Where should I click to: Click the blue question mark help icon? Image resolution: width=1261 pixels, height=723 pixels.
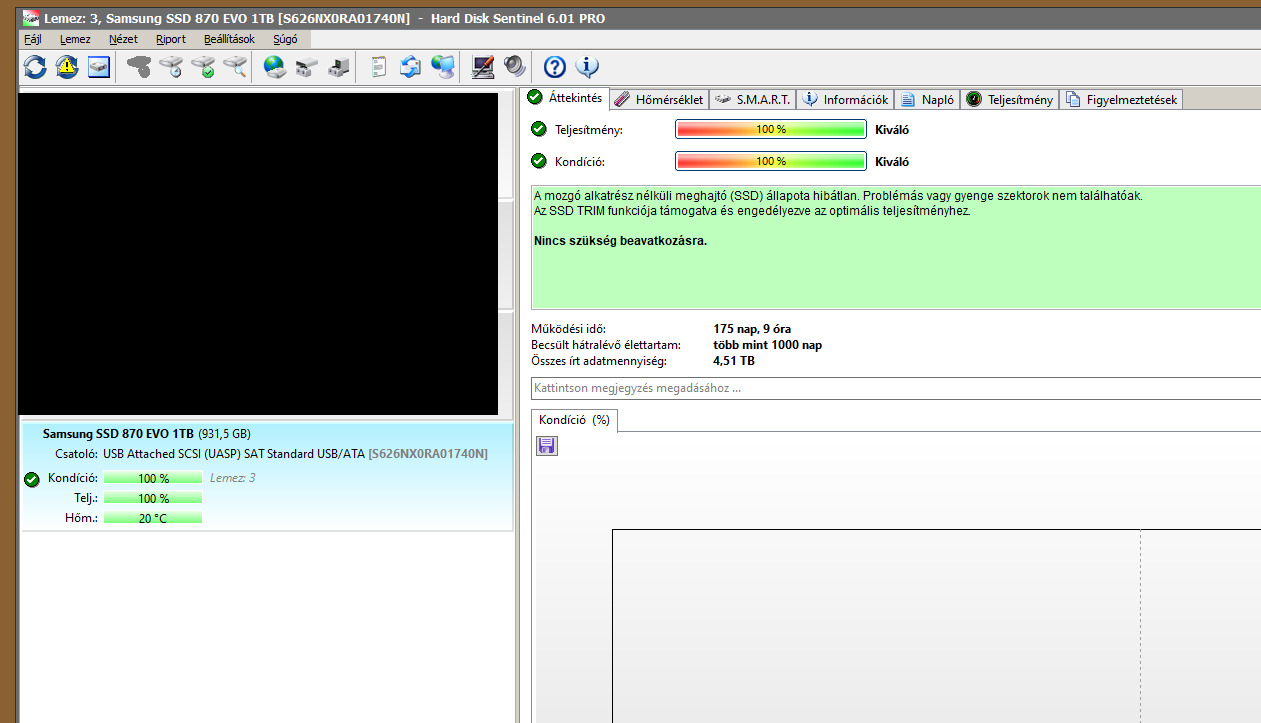point(555,67)
